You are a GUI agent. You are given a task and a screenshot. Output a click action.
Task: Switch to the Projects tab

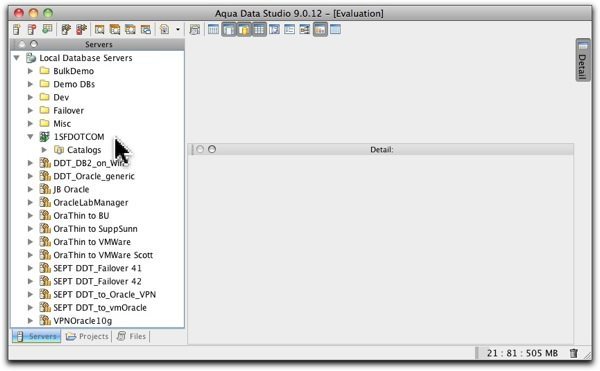tap(87, 336)
